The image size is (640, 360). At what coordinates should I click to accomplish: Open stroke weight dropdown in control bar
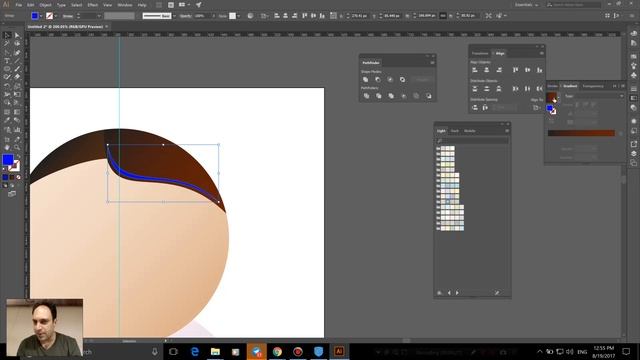pyautogui.click(x=99, y=16)
